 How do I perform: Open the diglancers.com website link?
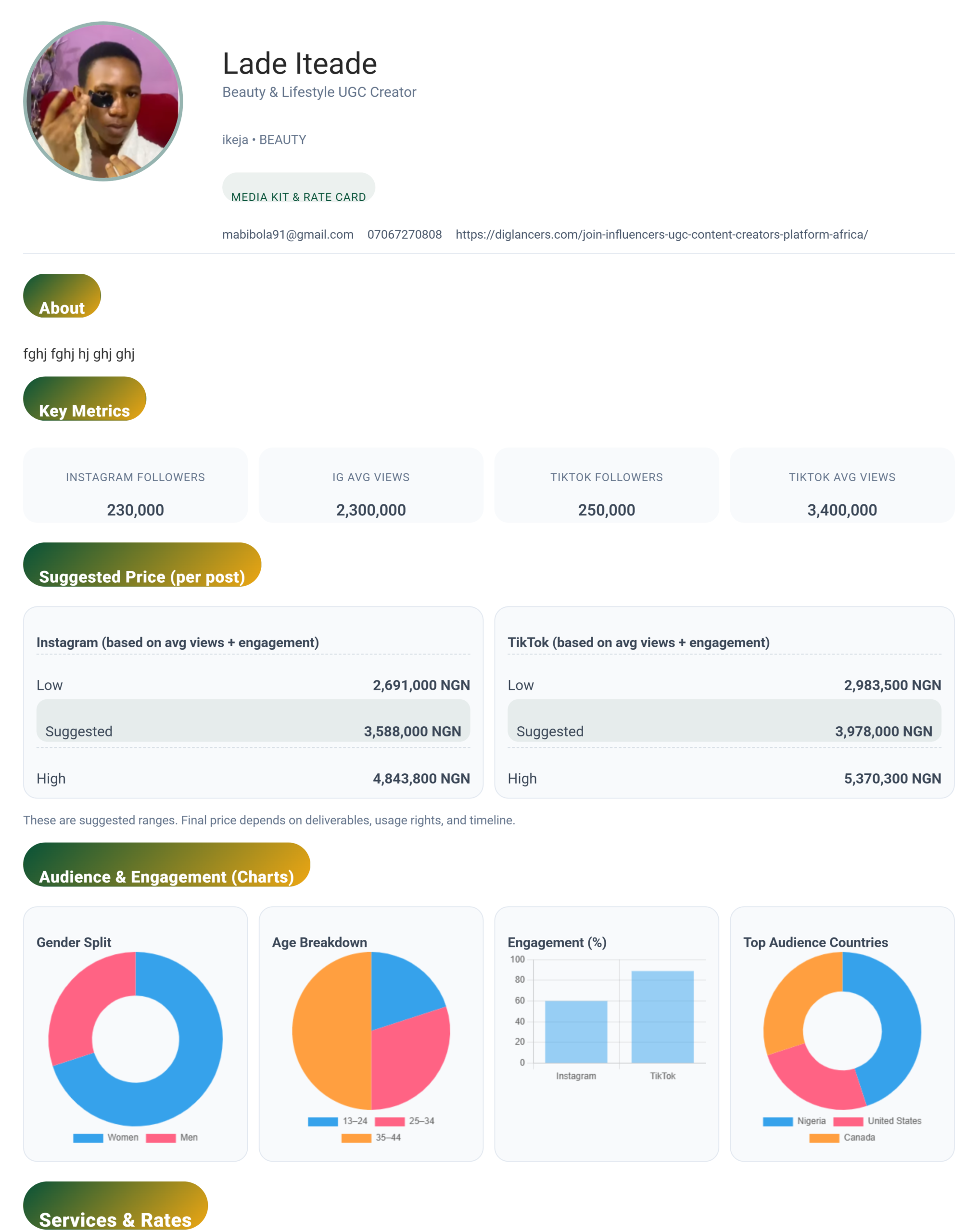pyautogui.click(x=661, y=234)
